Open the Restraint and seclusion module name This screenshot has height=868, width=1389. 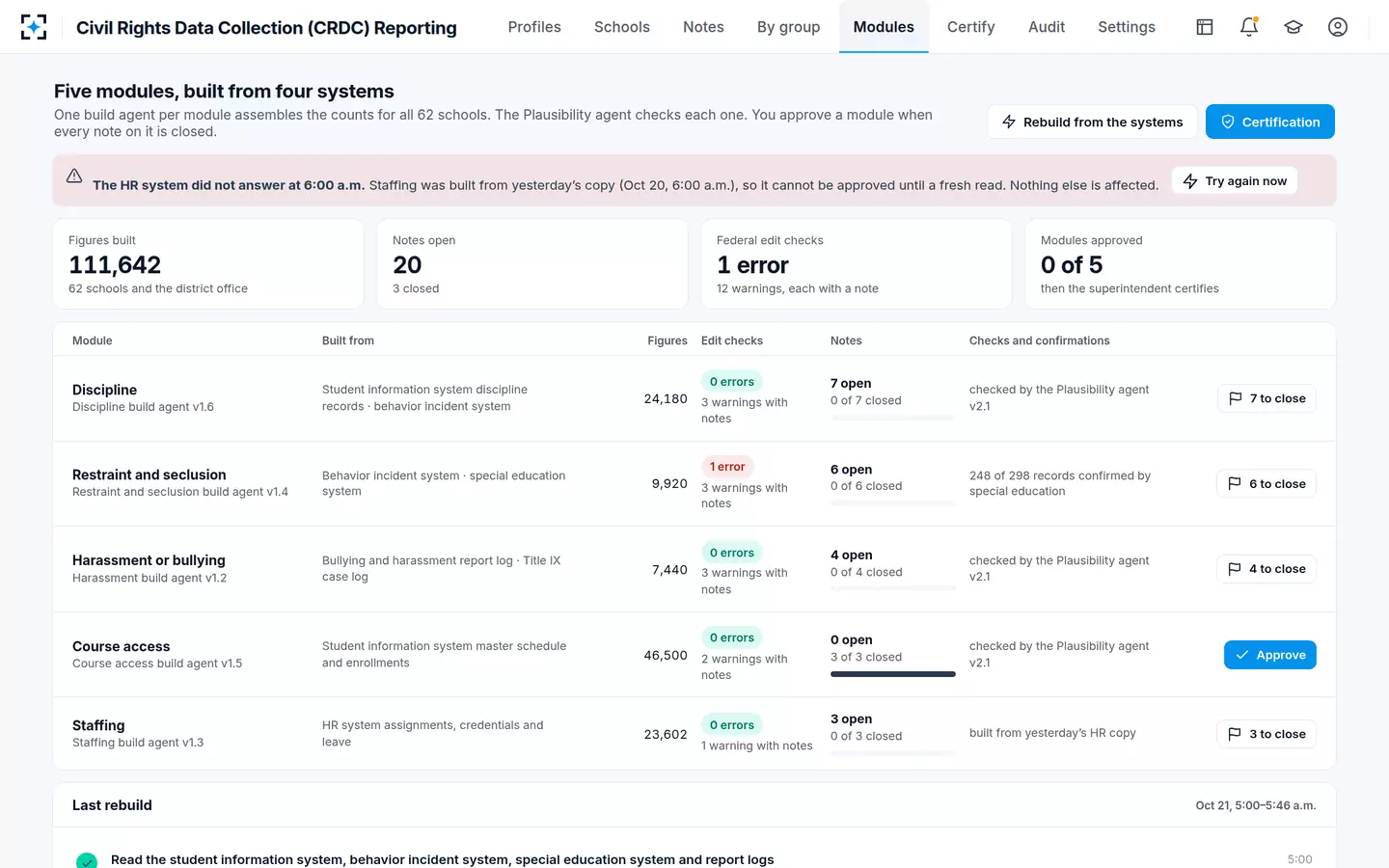[x=150, y=475]
